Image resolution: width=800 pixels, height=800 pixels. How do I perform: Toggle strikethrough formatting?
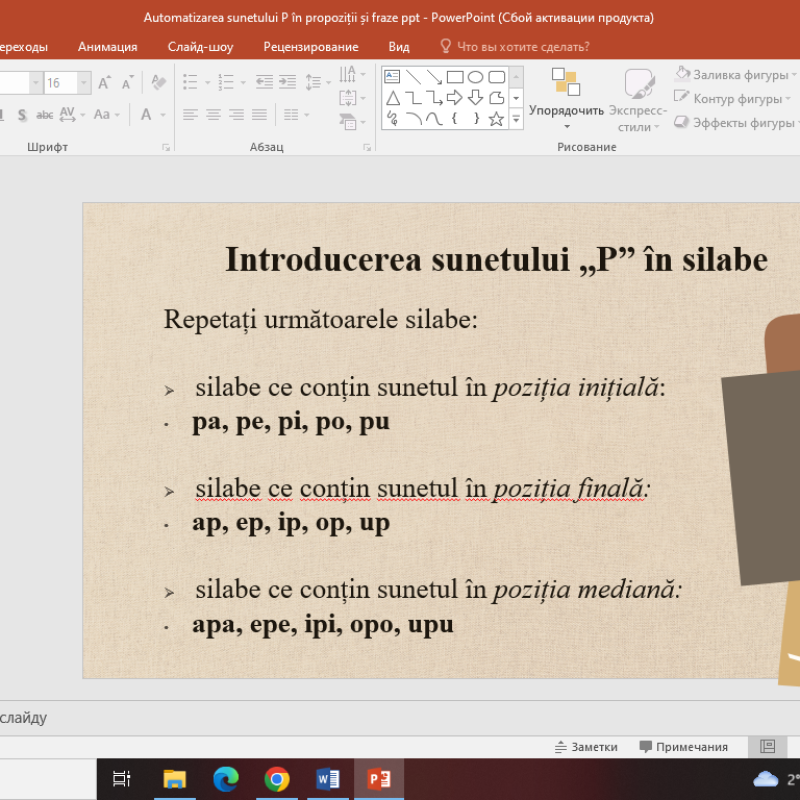pos(44,114)
